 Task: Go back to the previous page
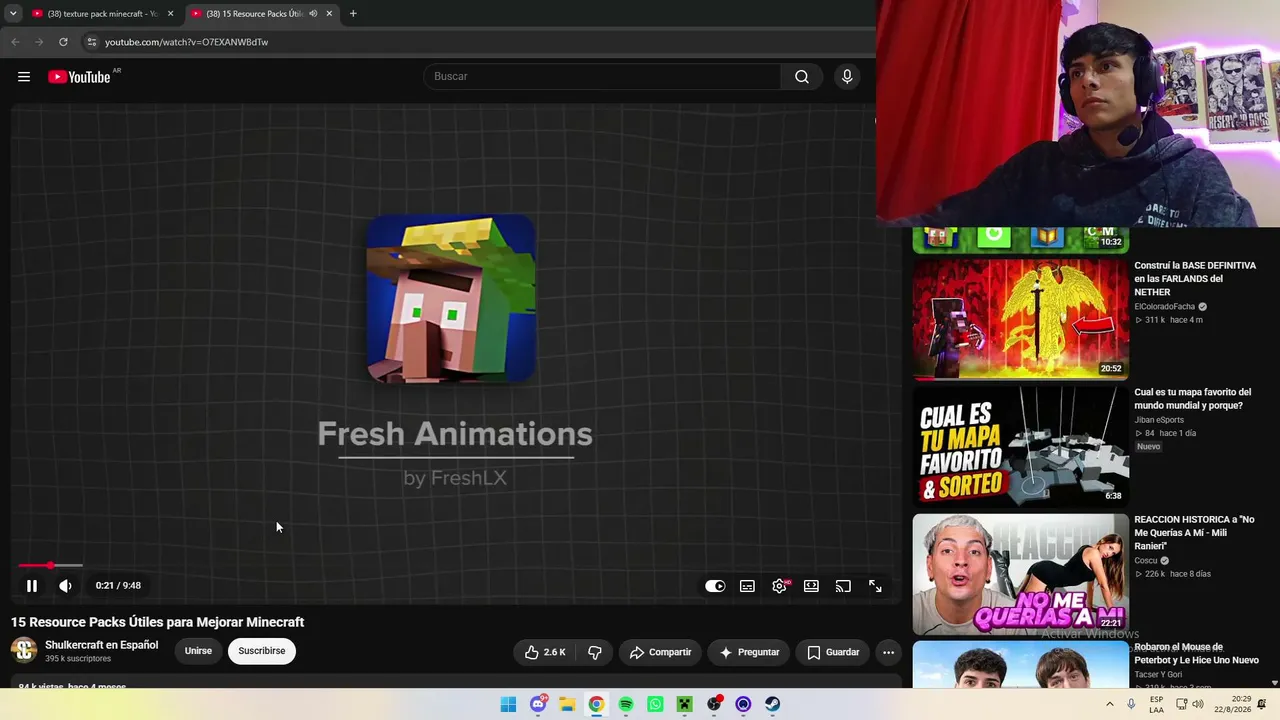pos(15,42)
